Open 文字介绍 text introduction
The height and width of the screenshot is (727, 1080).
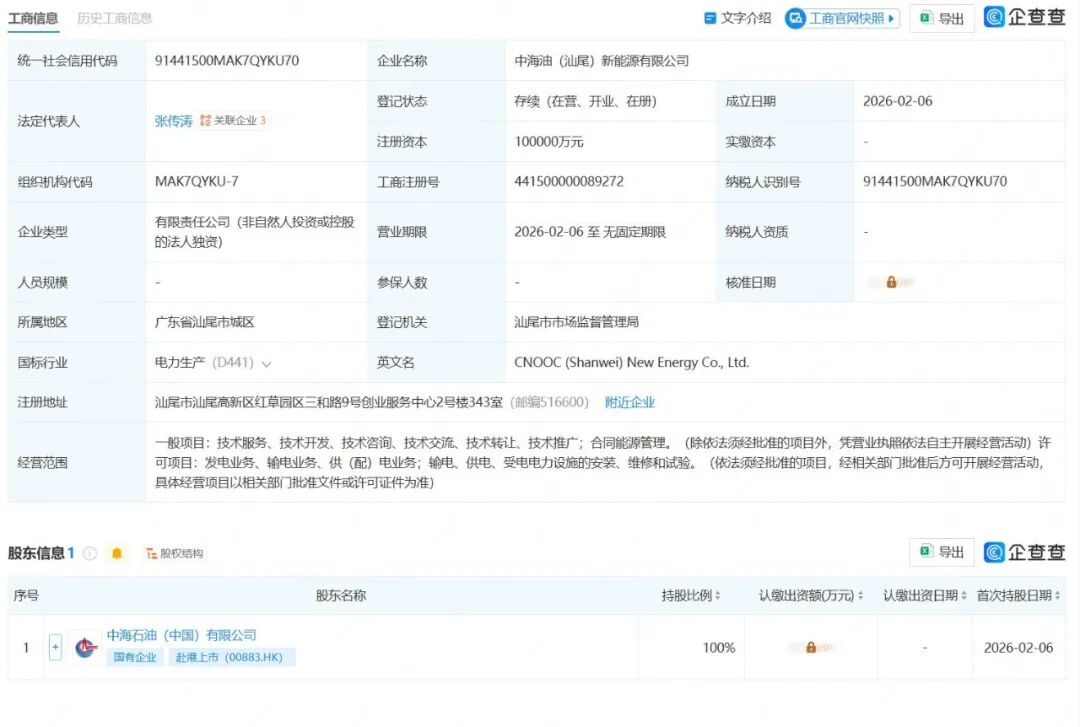click(x=738, y=19)
